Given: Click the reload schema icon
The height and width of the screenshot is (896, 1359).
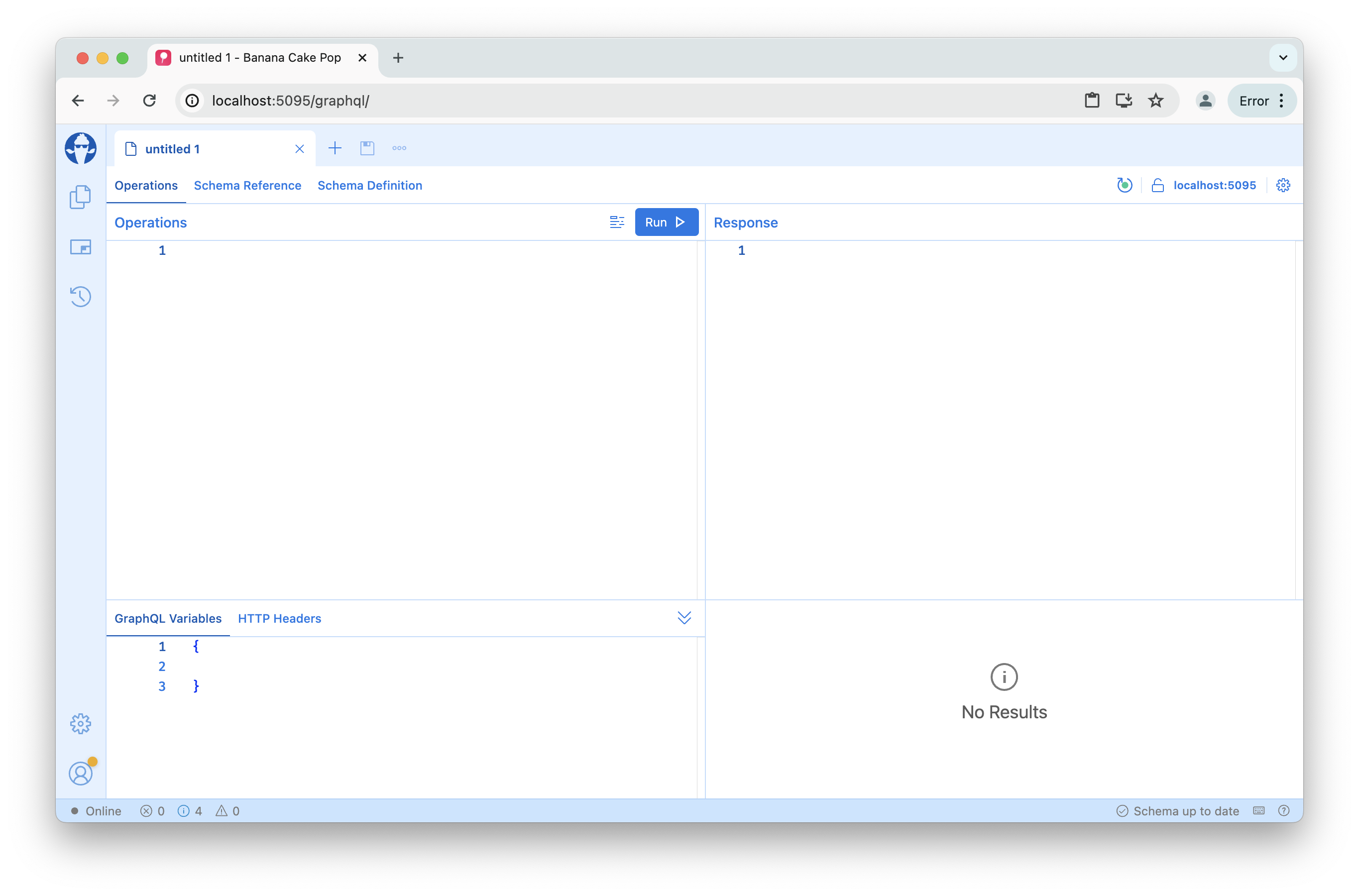Looking at the screenshot, I should pyautogui.click(x=1124, y=185).
